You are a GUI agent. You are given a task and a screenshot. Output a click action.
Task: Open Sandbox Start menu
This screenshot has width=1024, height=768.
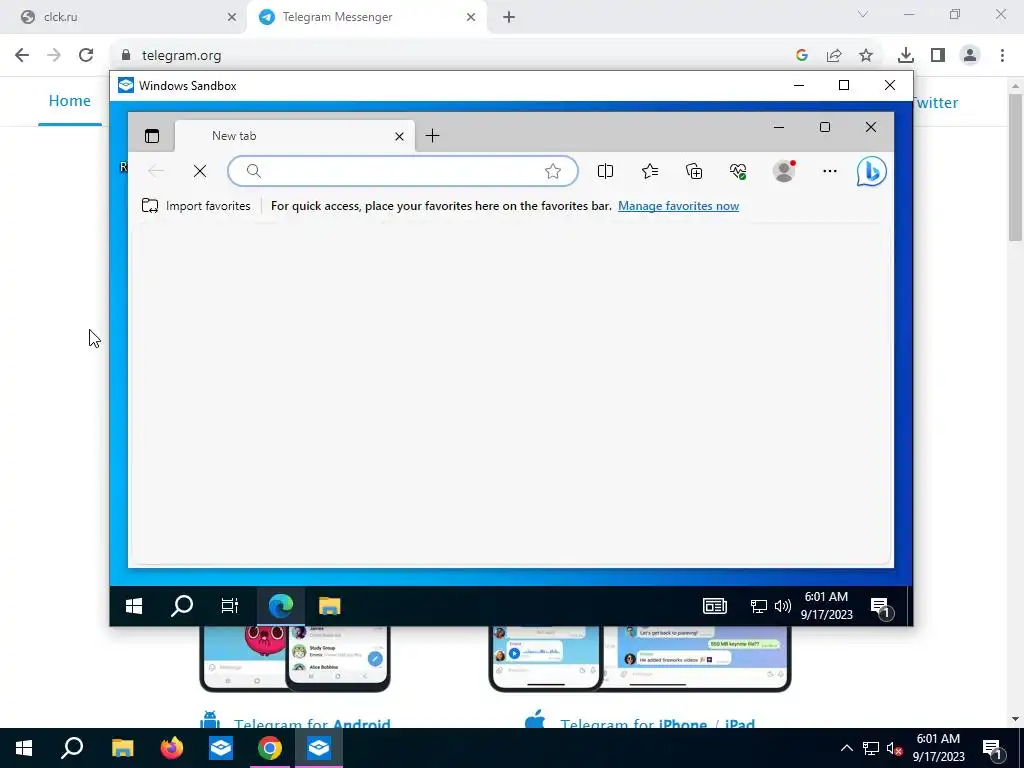134,606
